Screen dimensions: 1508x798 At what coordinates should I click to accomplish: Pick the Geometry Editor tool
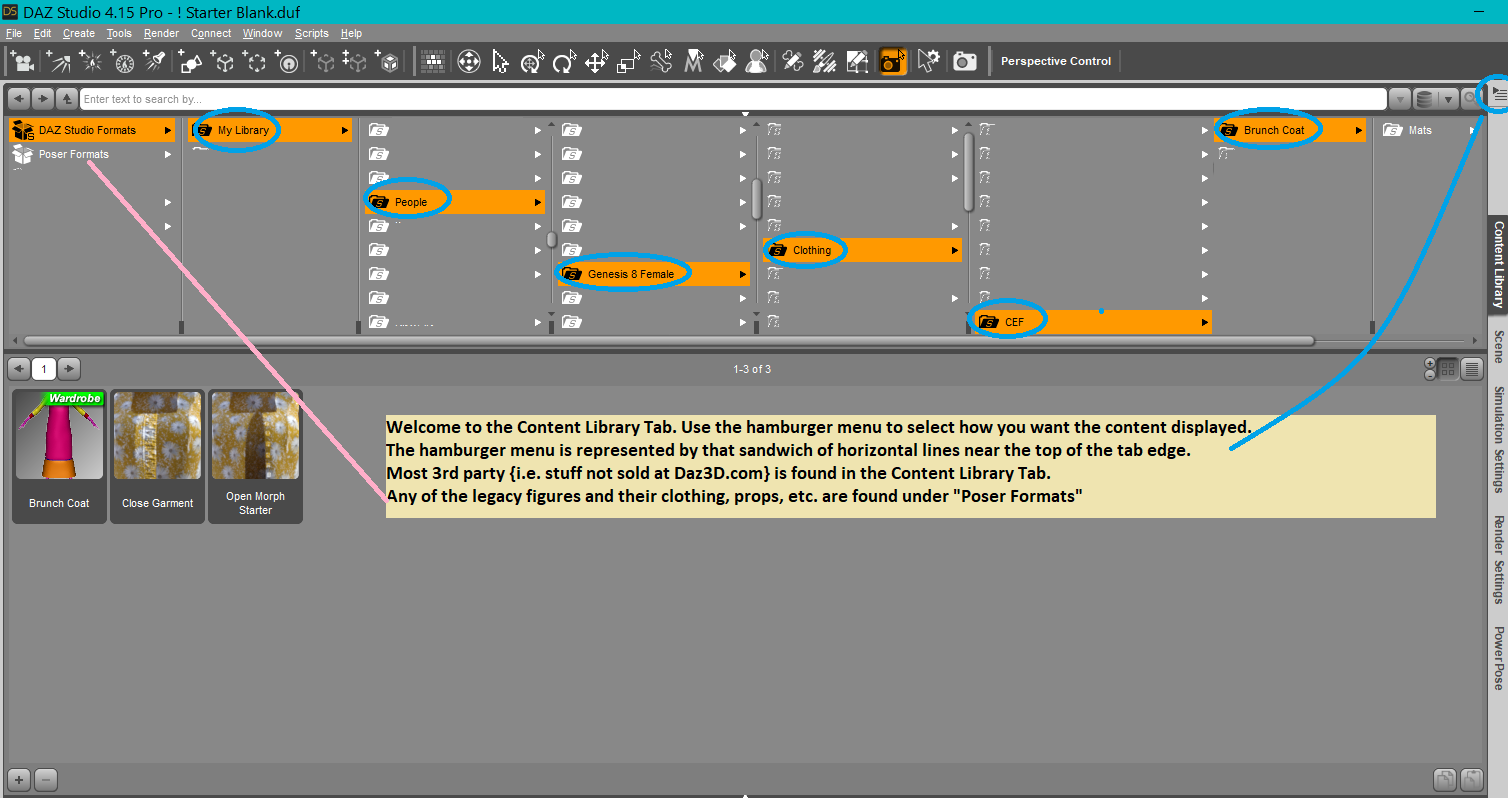pos(857,61)
